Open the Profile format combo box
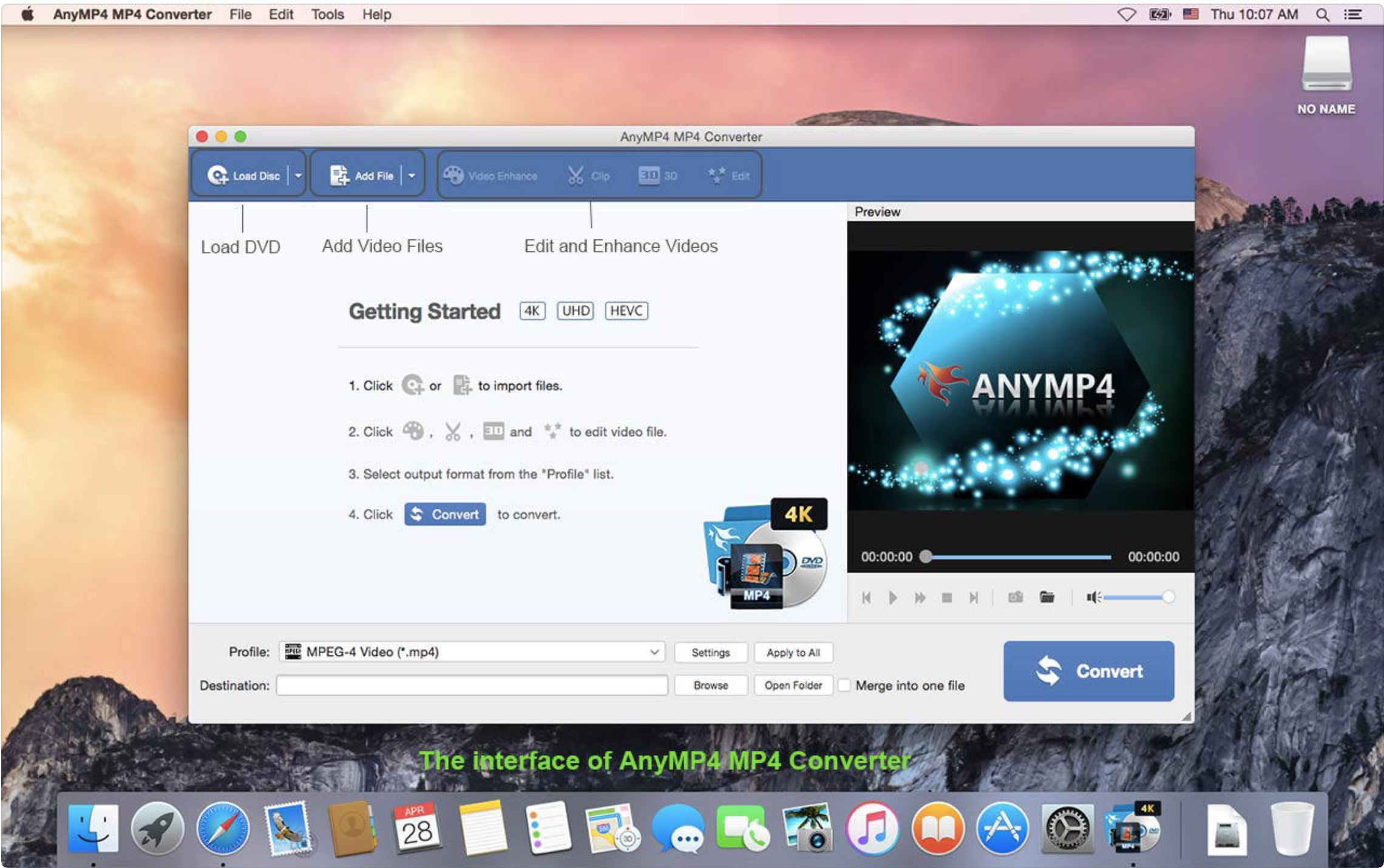Screen dimensions: 1384x868 click(x=472, y=652)
